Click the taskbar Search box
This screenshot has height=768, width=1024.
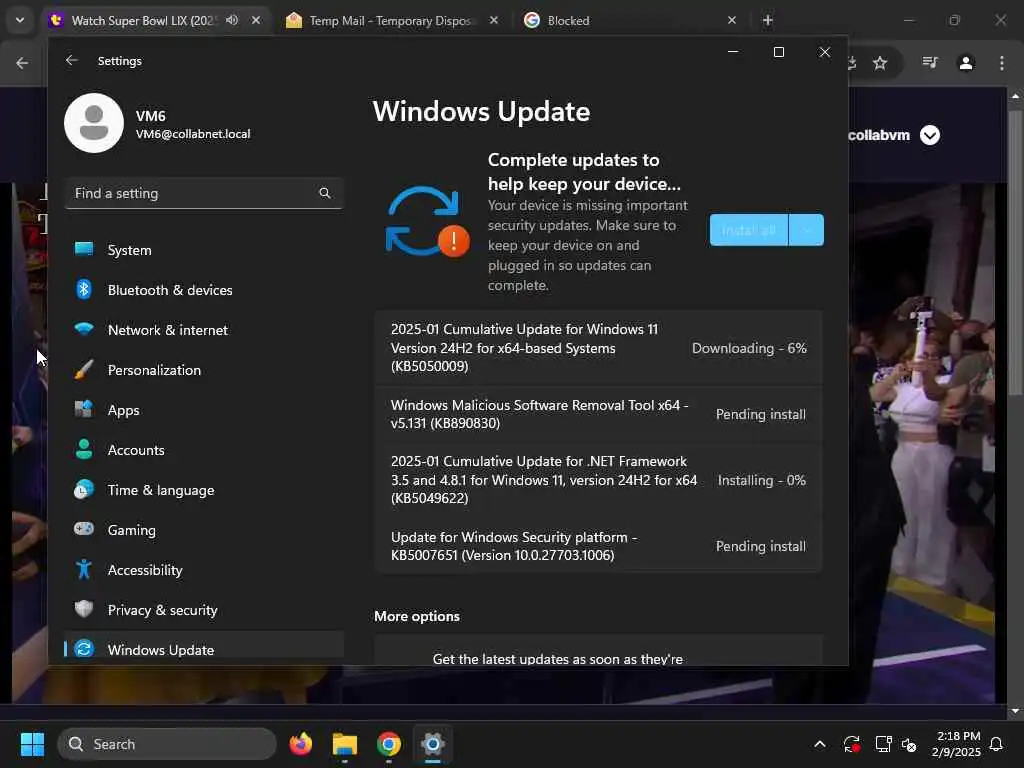click(167, 744)
